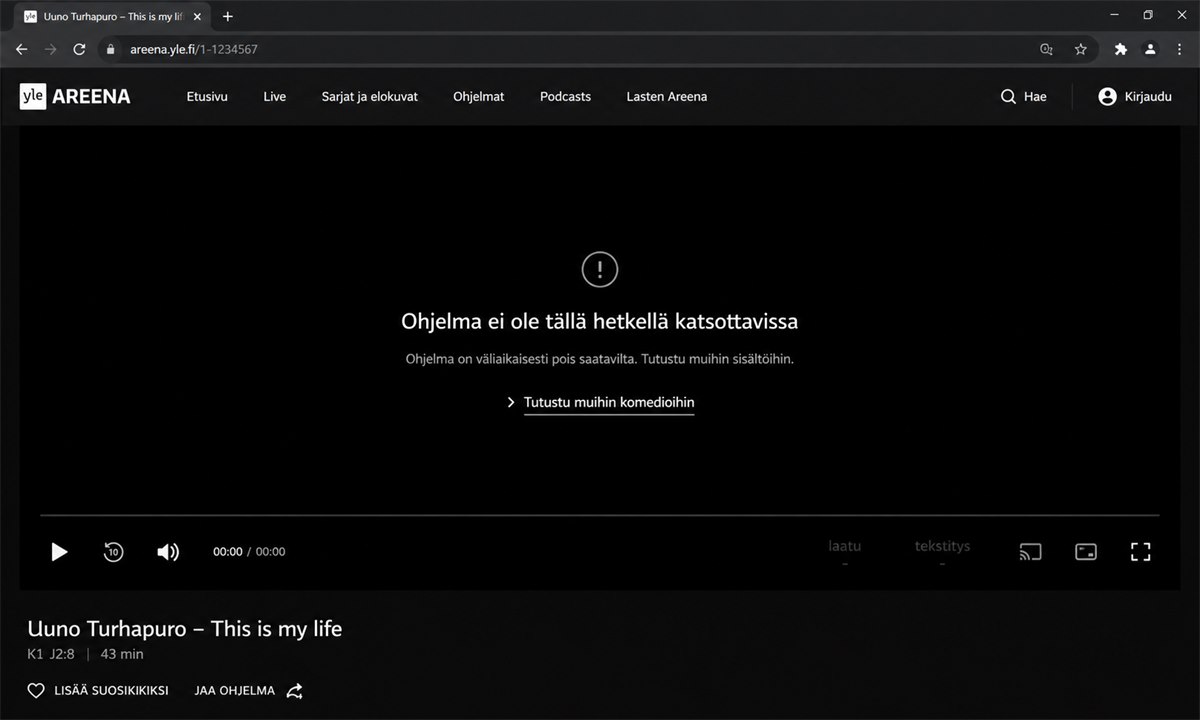Open a new browser tab

(228, 17)
